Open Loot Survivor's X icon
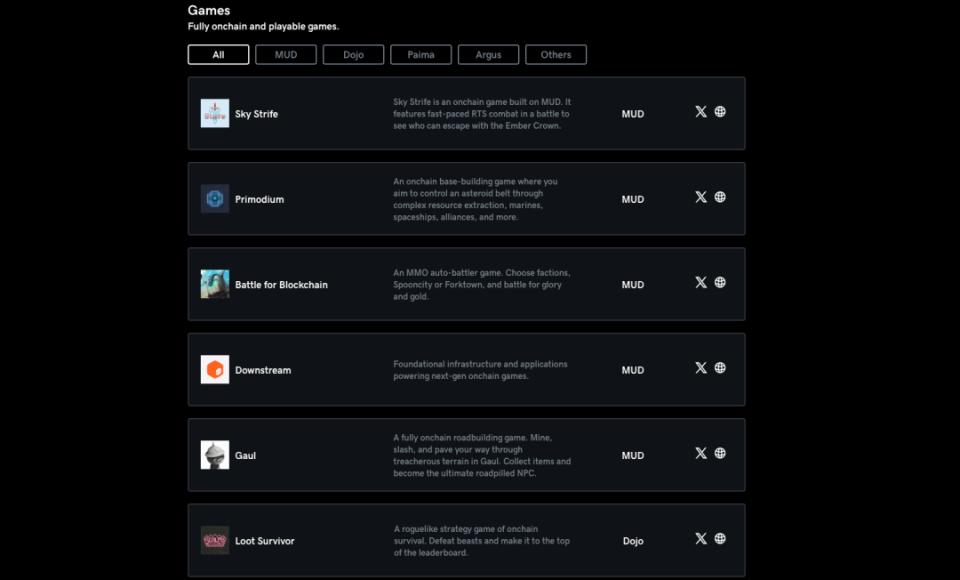 (x=701, y=538)
